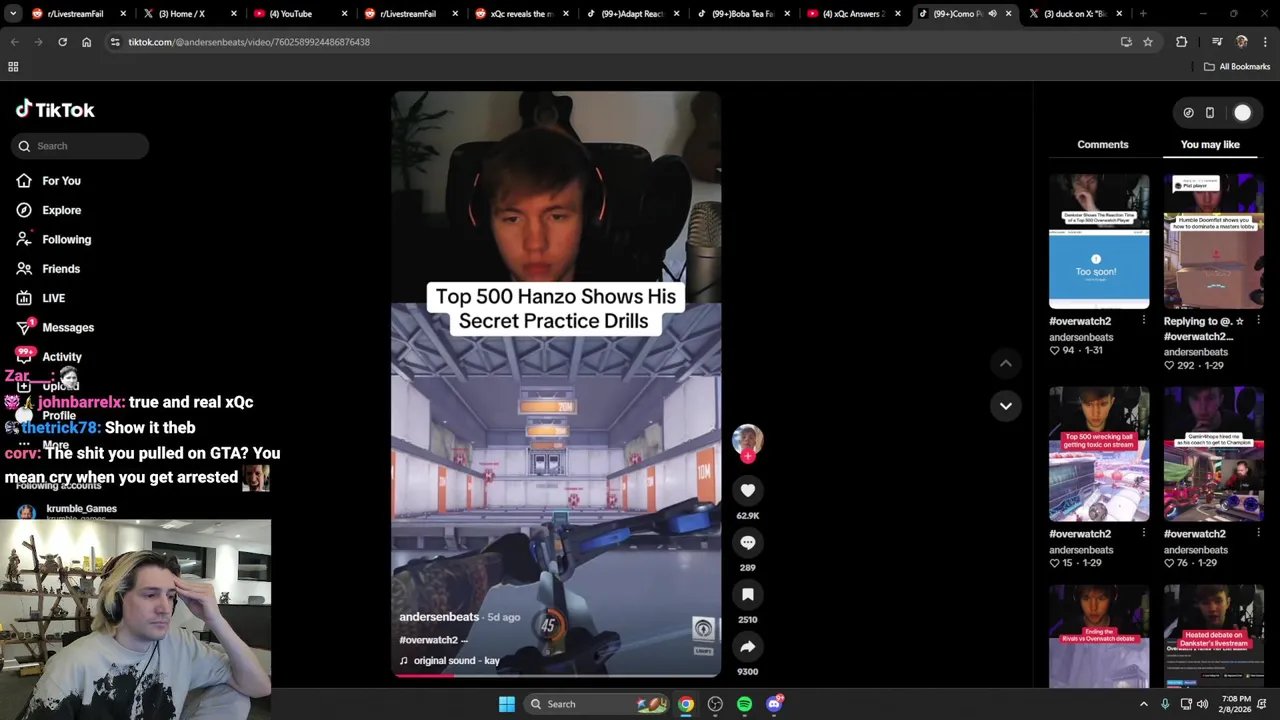The image size is (1280, 720).
Task: Open Friends in the sidebar
Action: 61,269
